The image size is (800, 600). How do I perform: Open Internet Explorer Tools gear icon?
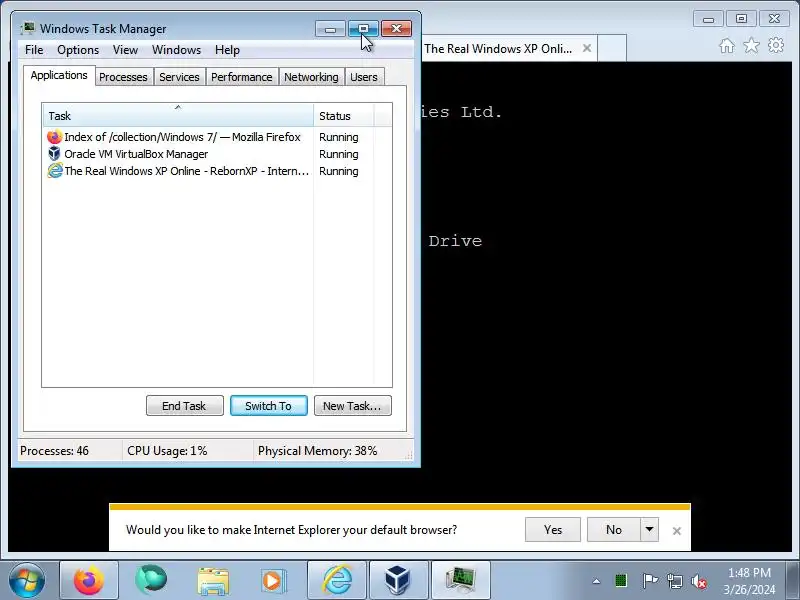pos(776,45)
